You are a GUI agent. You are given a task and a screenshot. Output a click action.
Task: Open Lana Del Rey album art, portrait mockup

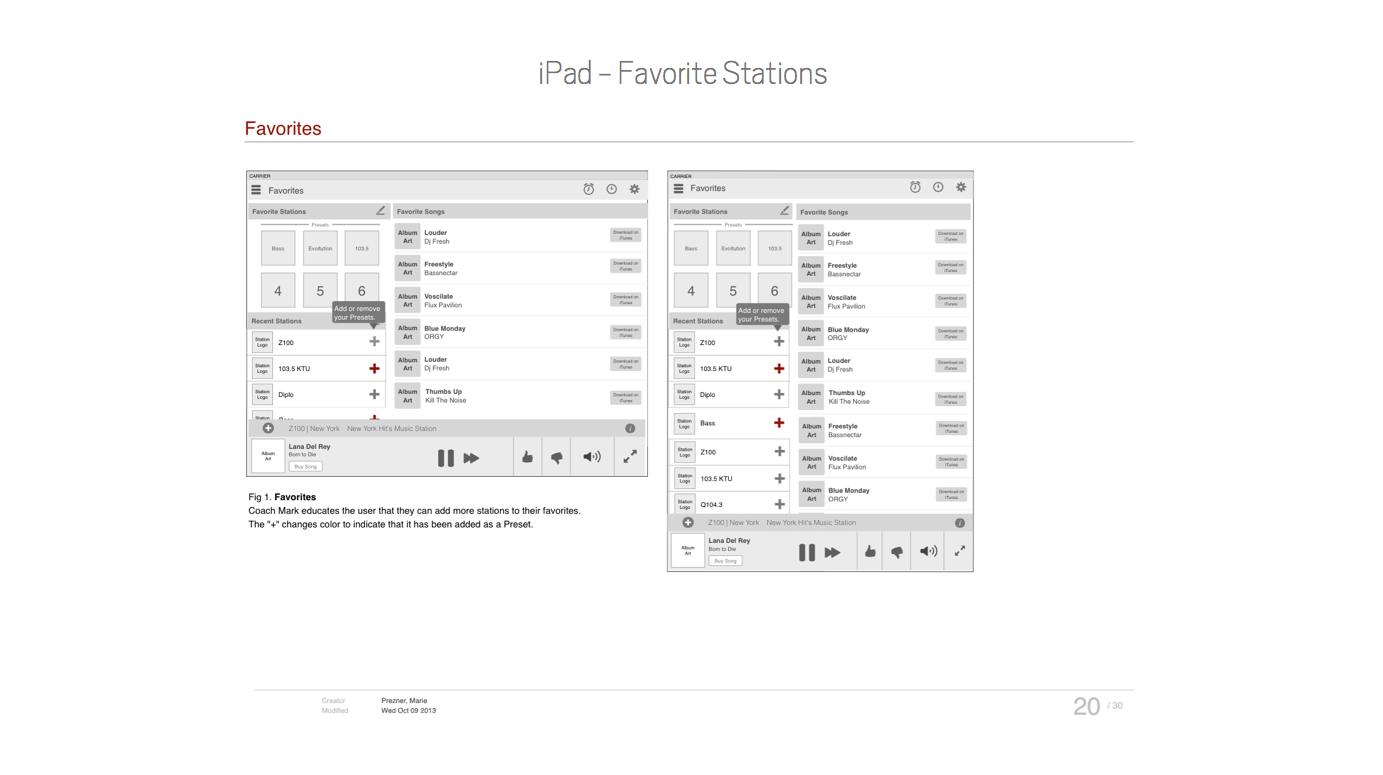tap(688, 550)
